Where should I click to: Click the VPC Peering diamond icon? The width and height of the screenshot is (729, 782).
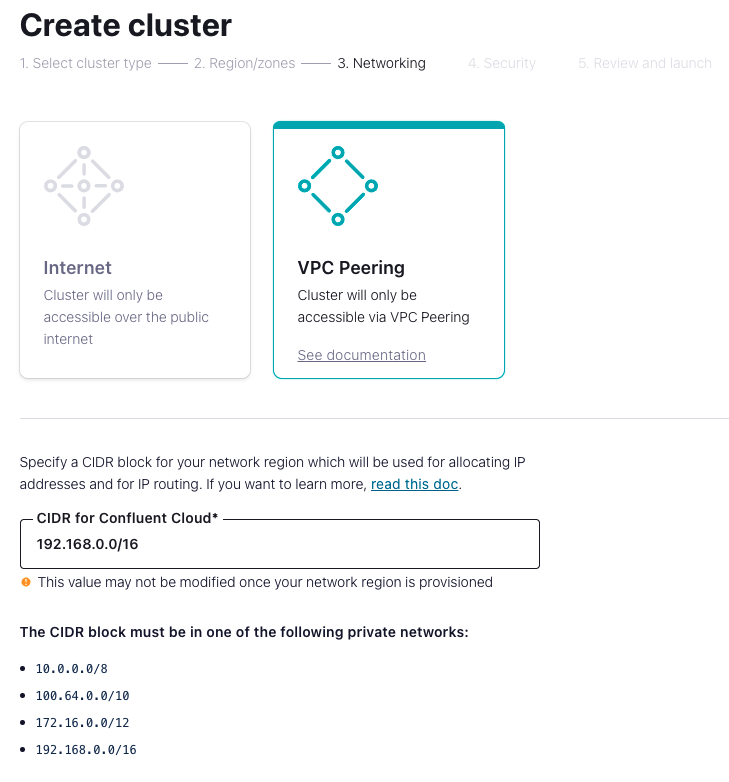pos(338,186)
